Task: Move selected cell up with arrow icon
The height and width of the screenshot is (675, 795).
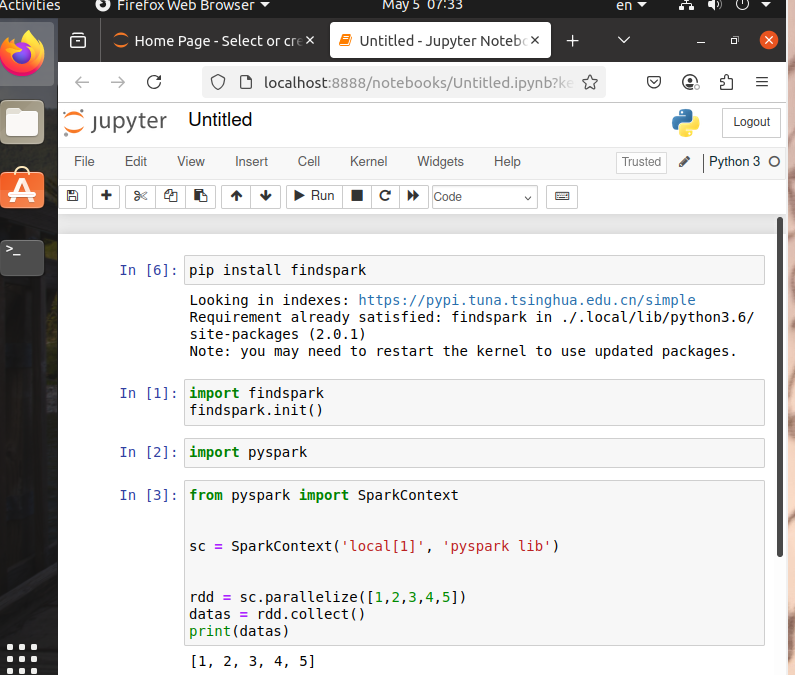Action: (236, 197)
